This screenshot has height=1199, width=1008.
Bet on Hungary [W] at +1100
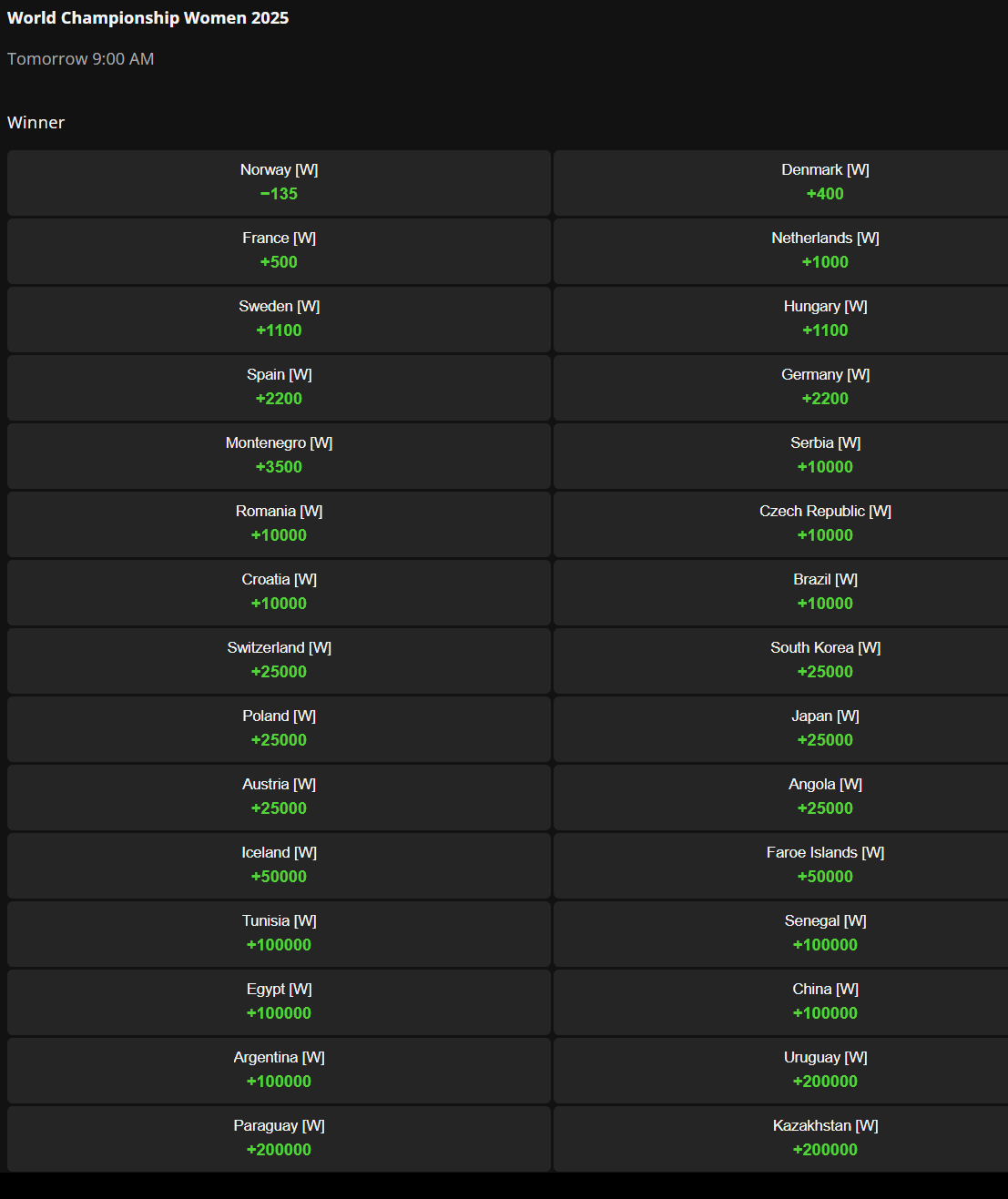pyautogui.click(x=825, y=320)
